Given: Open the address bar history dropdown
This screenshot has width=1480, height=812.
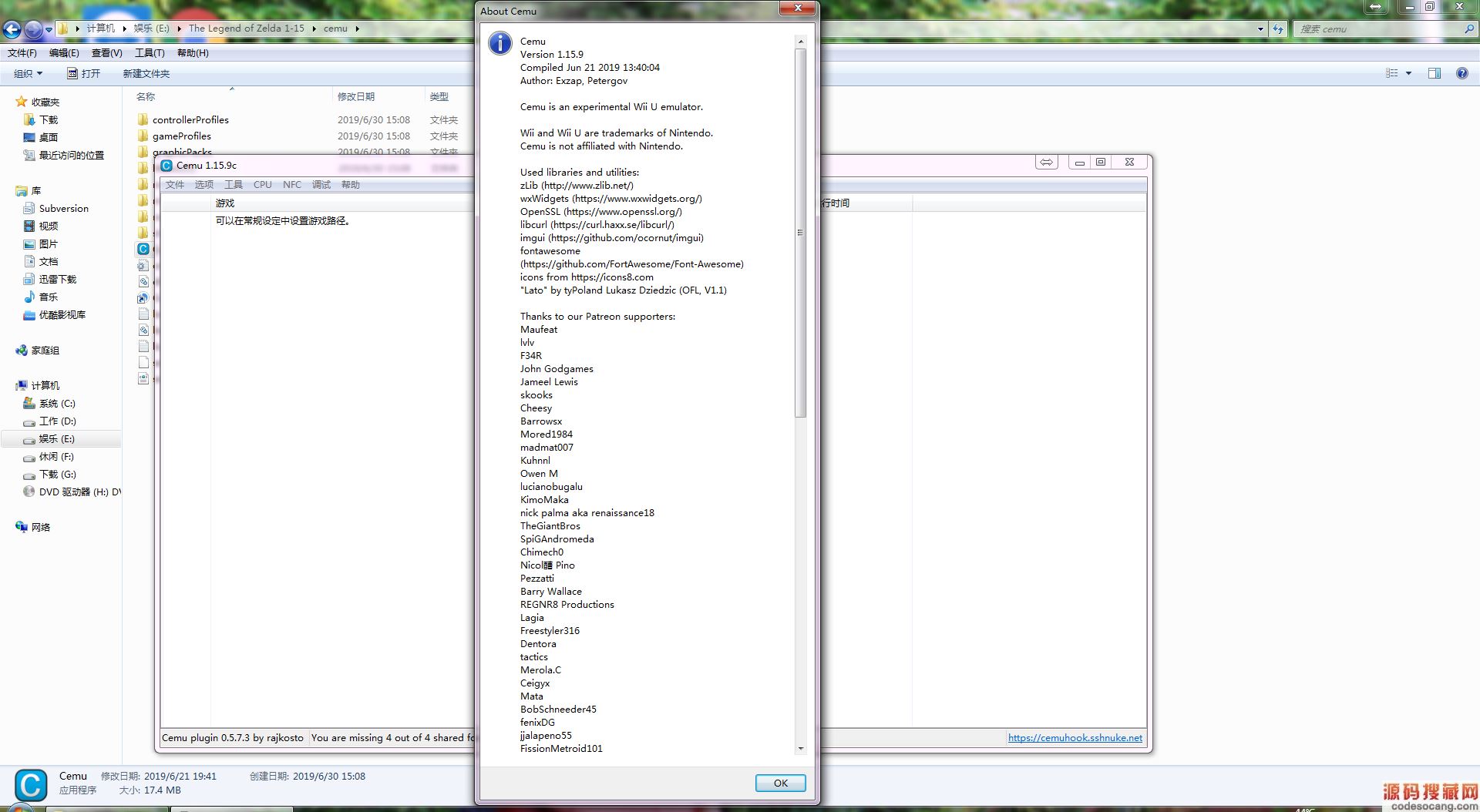Looking at the screenshot, I should (x=1260, y=29).
